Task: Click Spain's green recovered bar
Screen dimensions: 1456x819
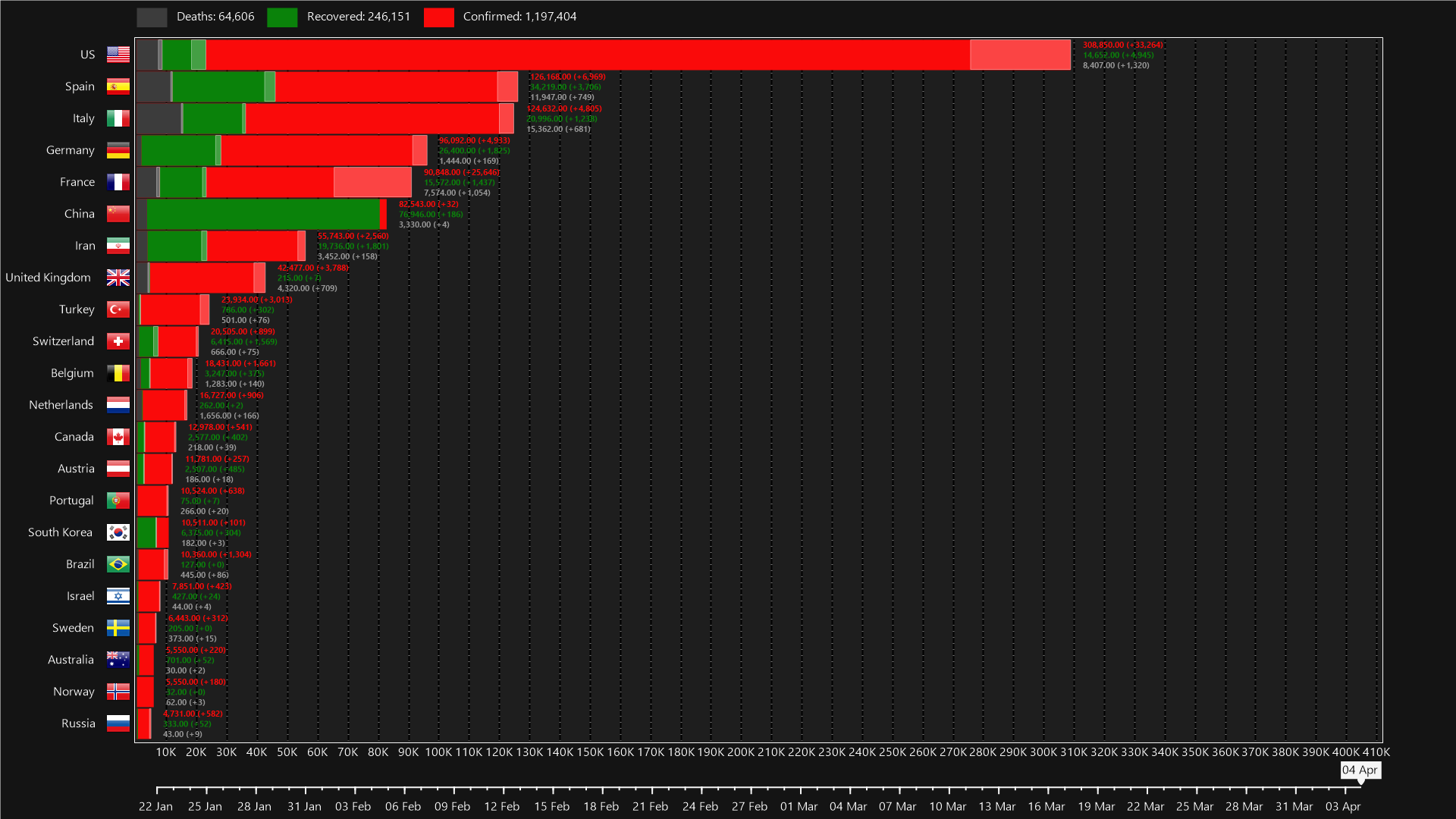Action: pos(218,86)
